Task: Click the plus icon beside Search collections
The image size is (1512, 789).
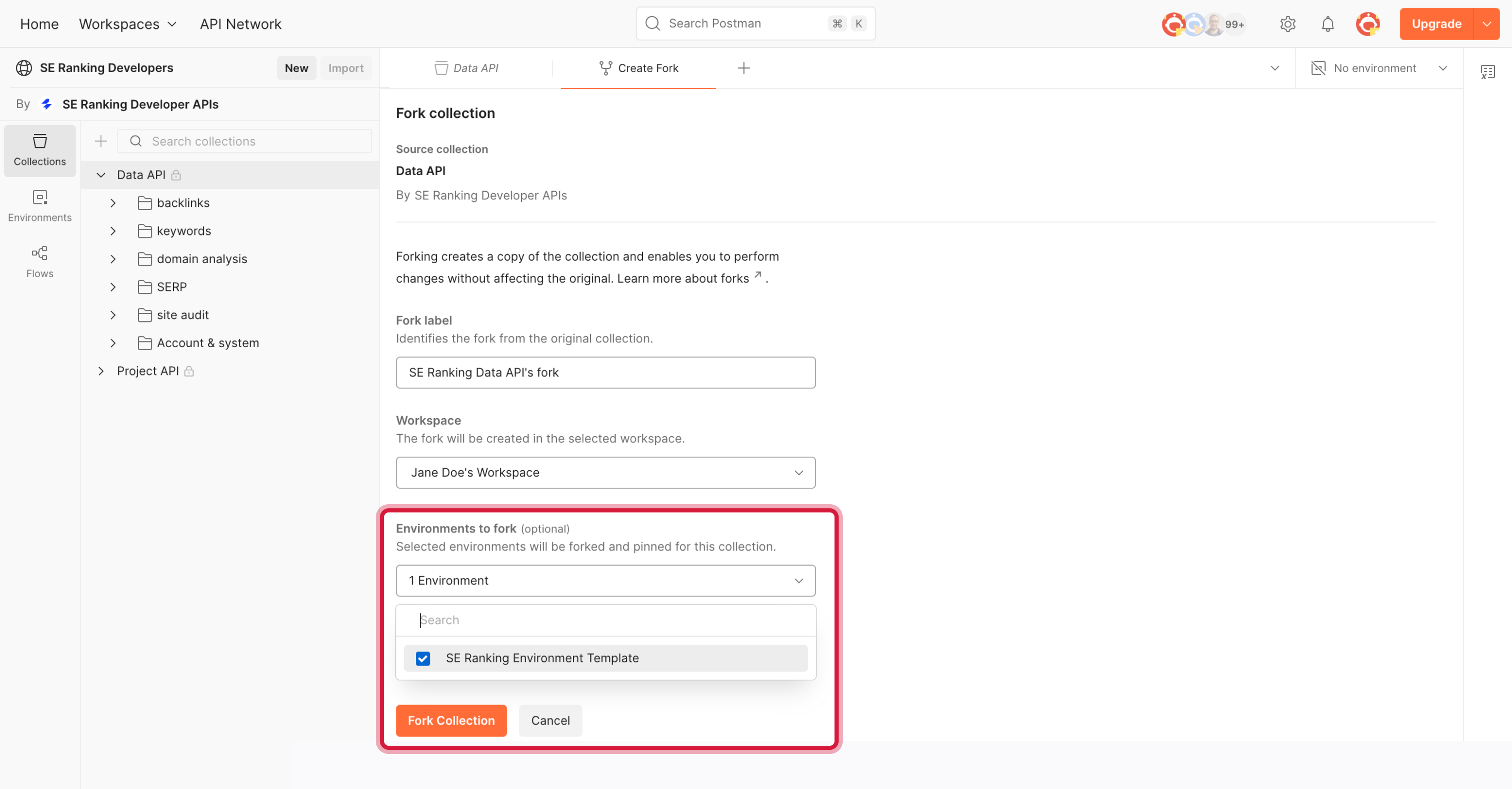Action: click(x=101, y=142)
